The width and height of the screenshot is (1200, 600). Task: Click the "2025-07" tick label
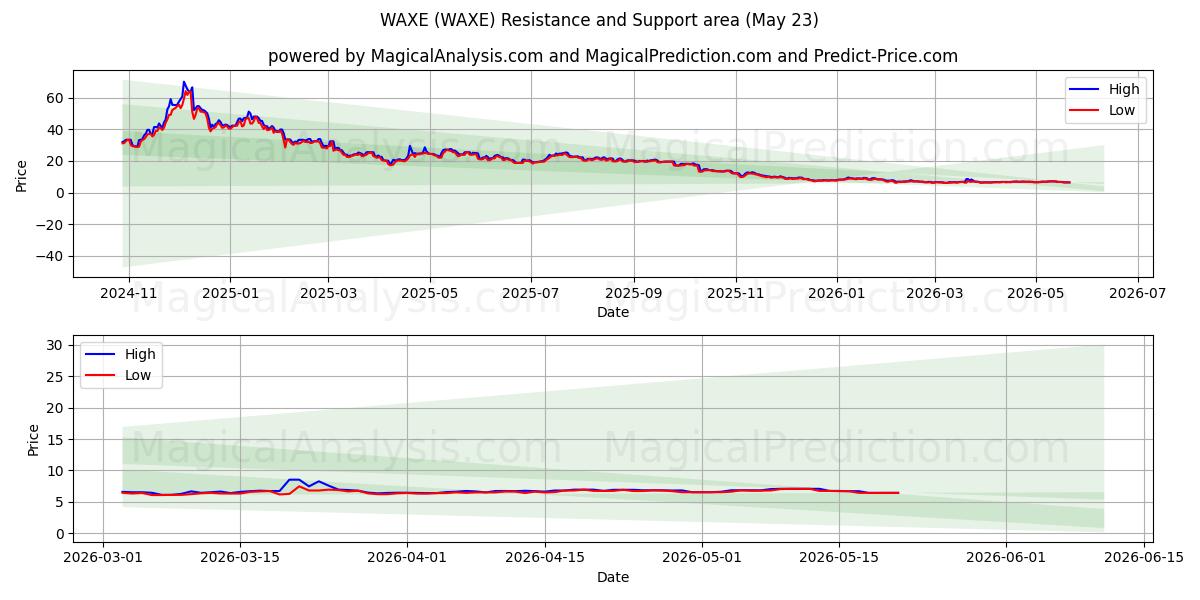click(x=530, y=293)
